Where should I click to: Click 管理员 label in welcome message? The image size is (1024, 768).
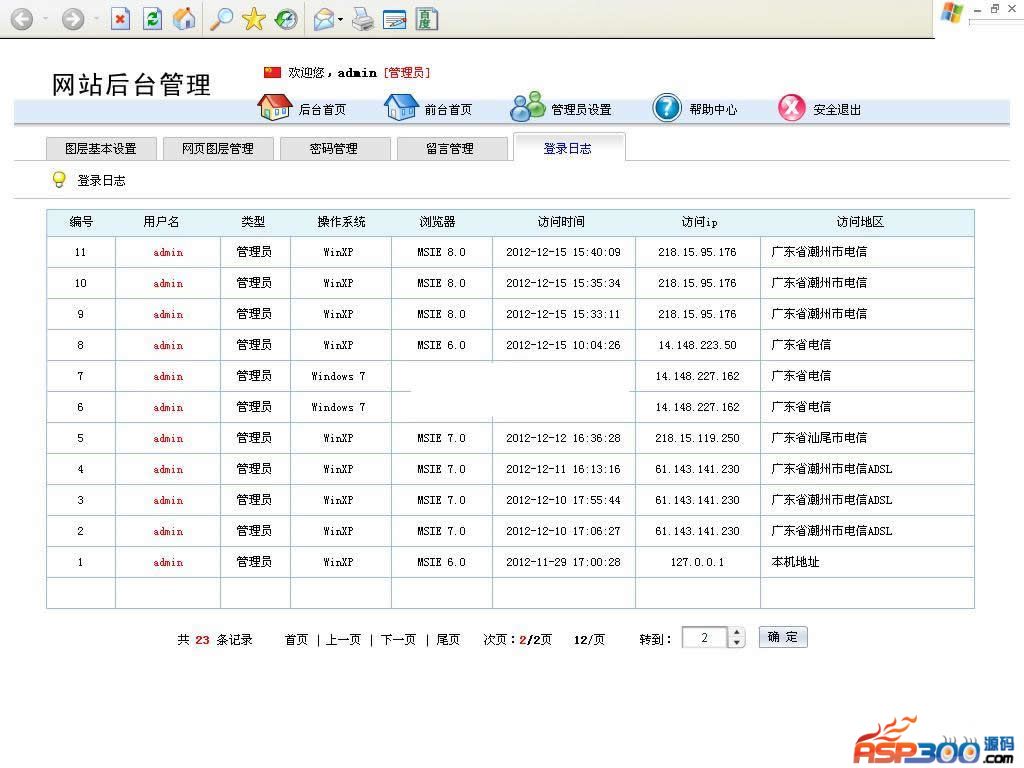pos(407,72)
